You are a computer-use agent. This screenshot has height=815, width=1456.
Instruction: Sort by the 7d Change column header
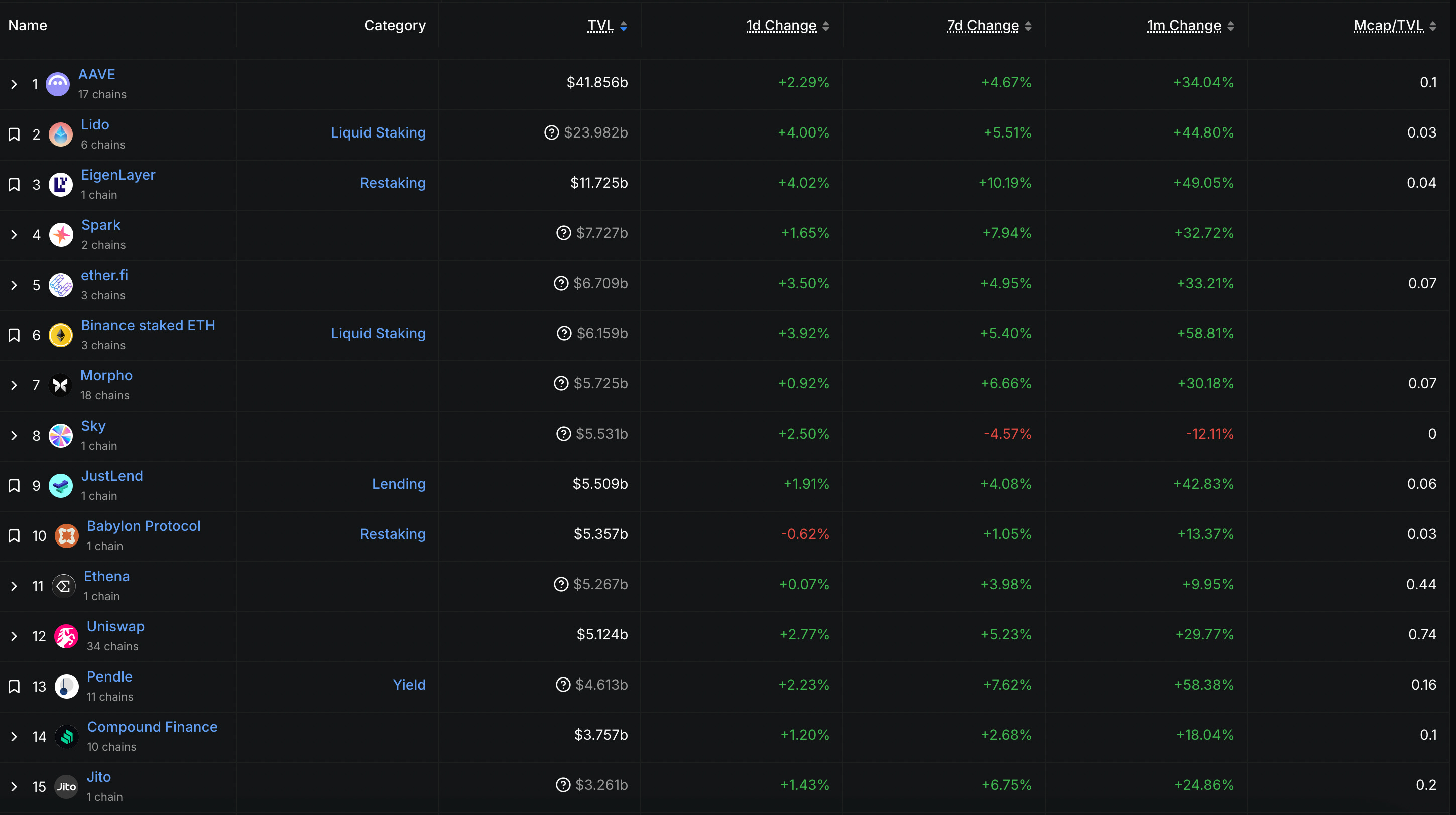[983, 26]
